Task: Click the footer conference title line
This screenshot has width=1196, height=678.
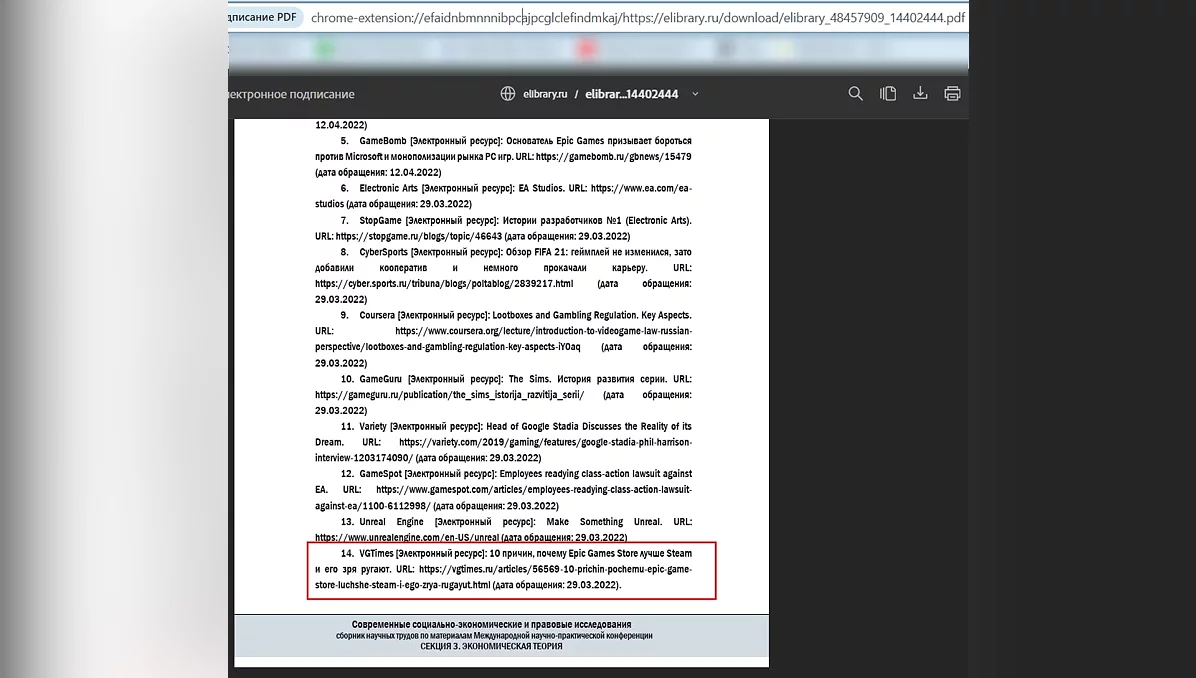Action: pos(491,625)
